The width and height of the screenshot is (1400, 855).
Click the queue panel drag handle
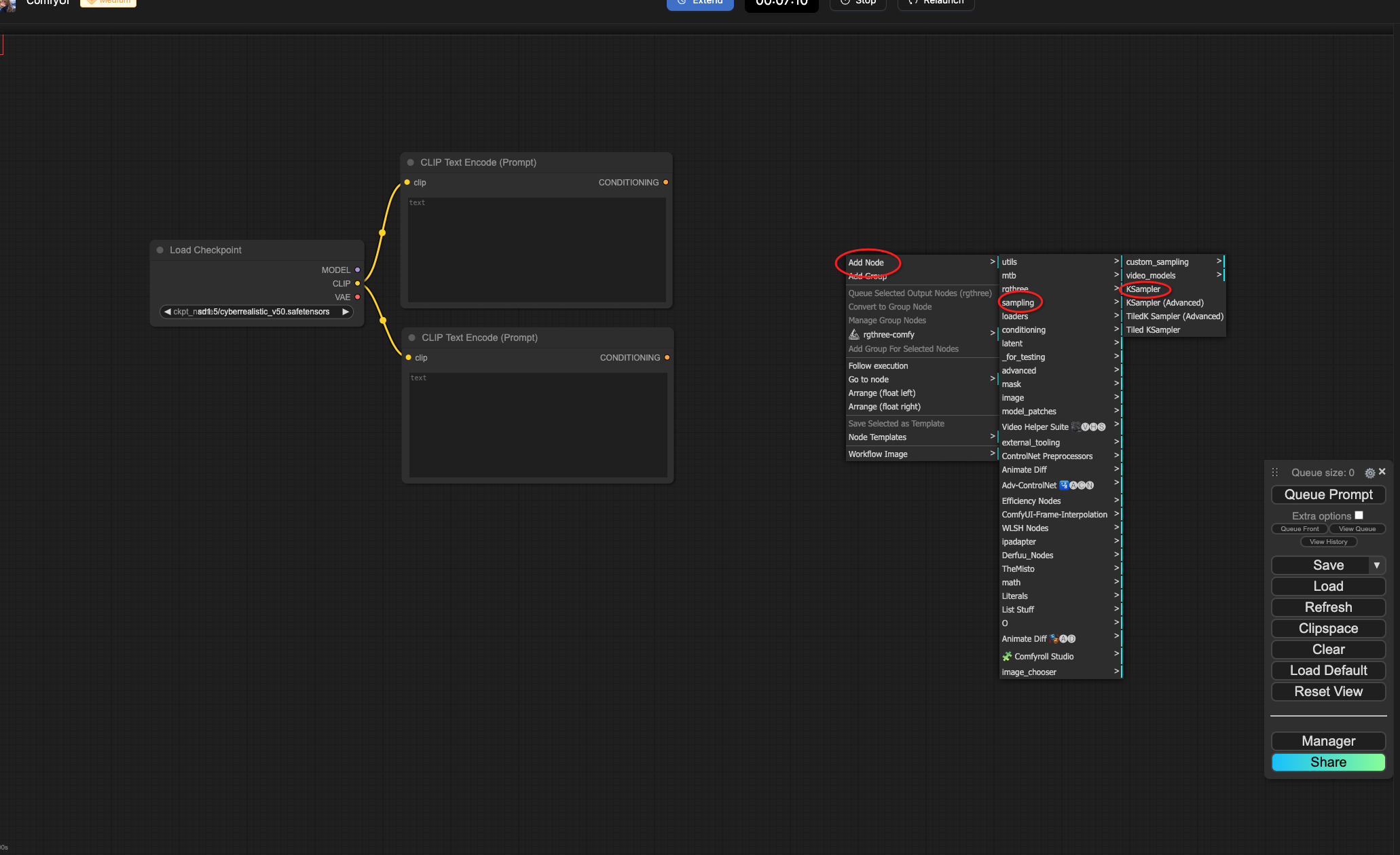coord(1275,472)
